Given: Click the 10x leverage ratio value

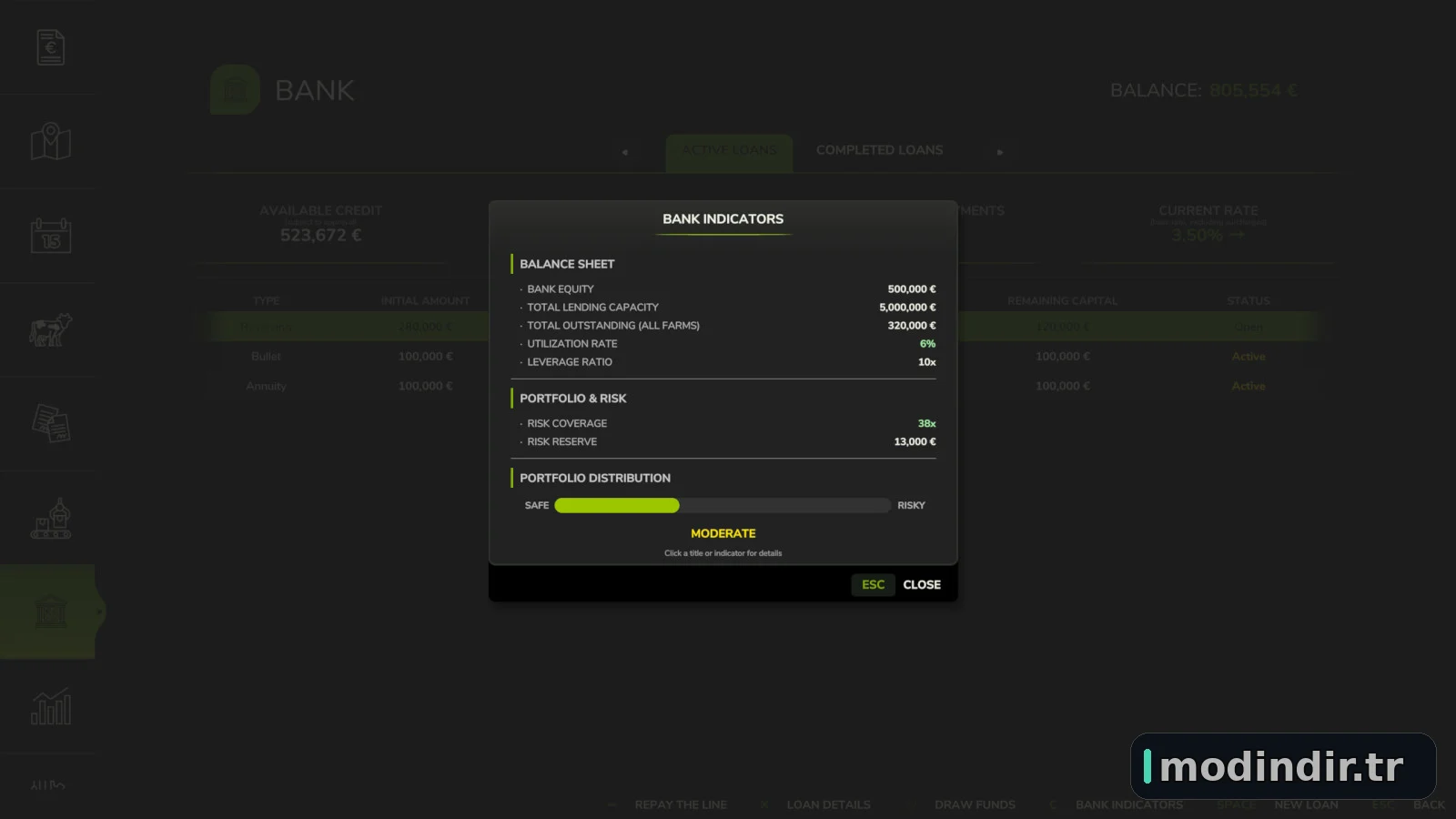Looking at the screenshot, I should click(926, 361).
